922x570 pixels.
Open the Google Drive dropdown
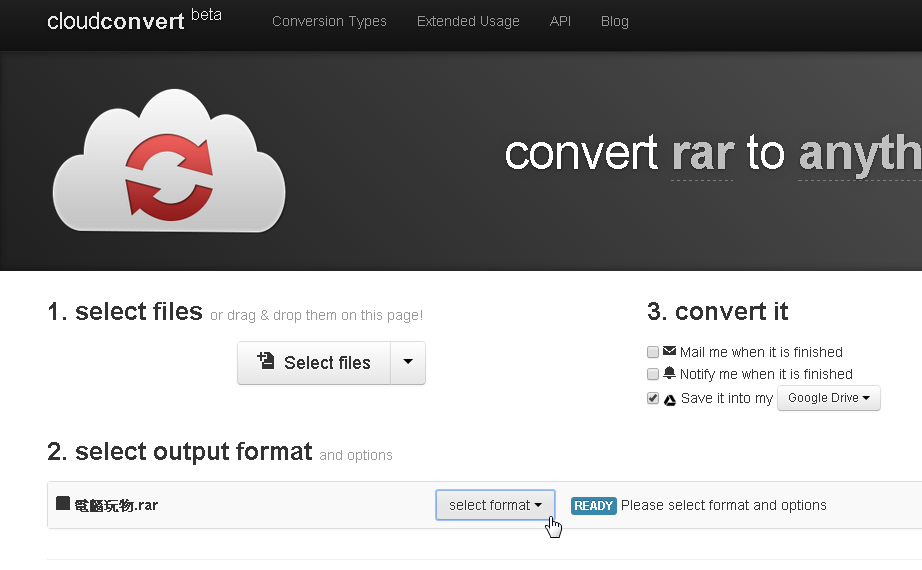(829, 398)
